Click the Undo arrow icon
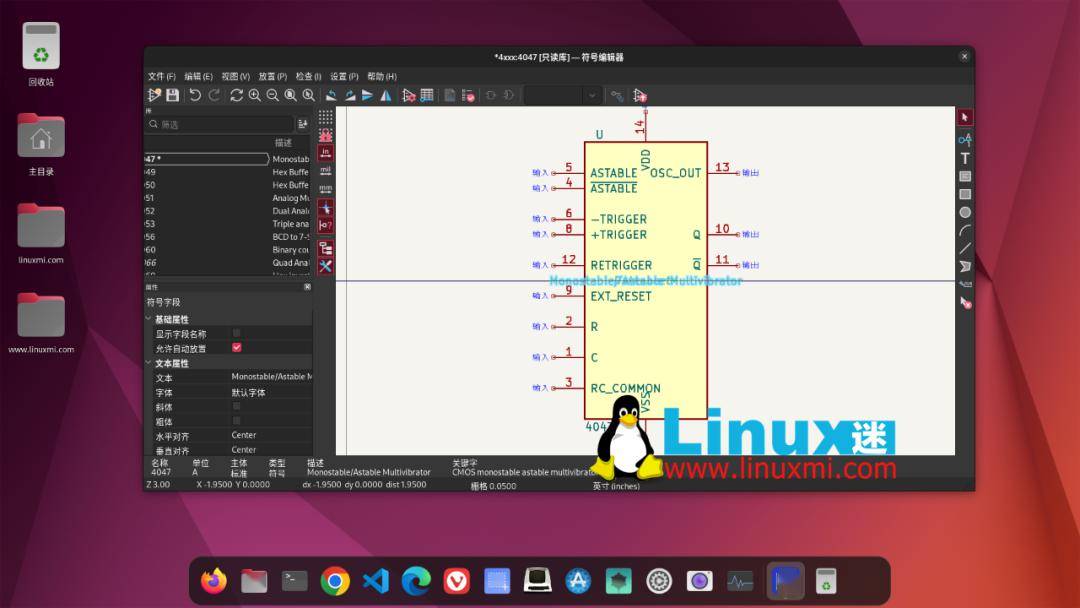 tap(195, 95)
